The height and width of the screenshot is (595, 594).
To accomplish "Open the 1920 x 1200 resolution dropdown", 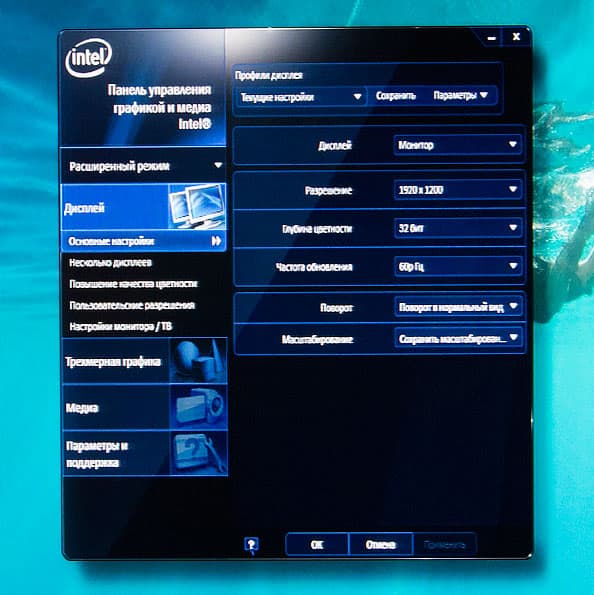I will (x=457, y=189).
